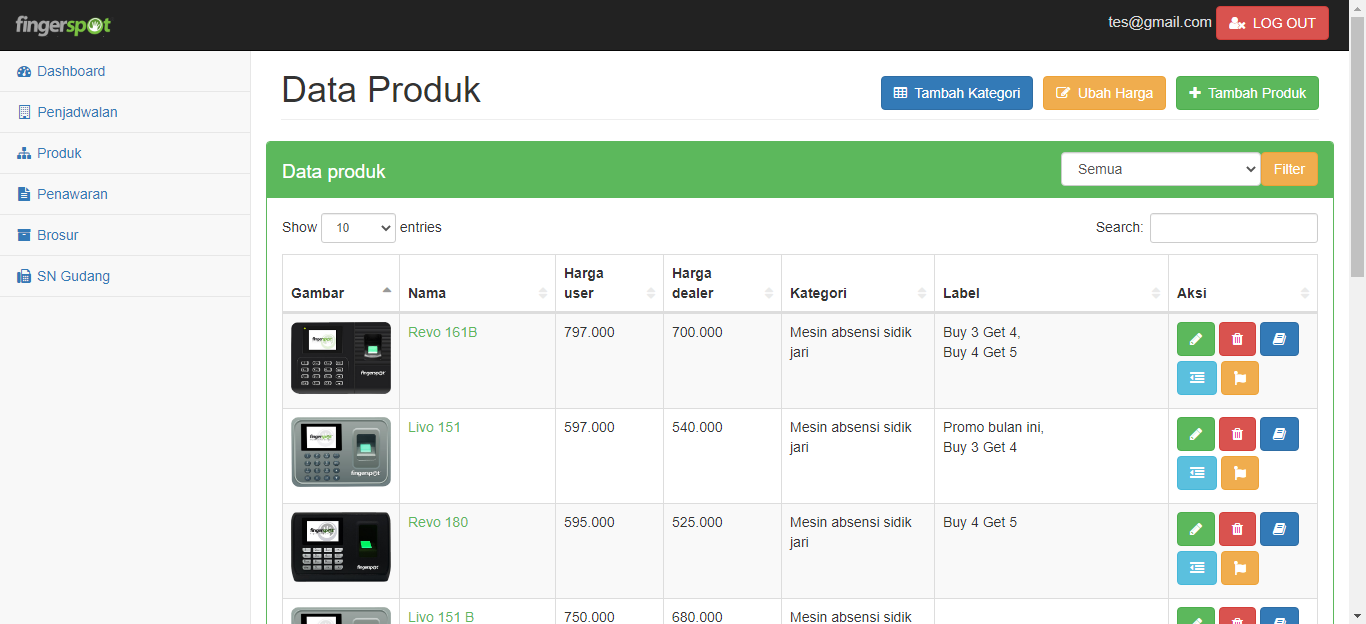Click inside the Search input field
This screenshot has height=624, width=1366.
point(1233,228)
